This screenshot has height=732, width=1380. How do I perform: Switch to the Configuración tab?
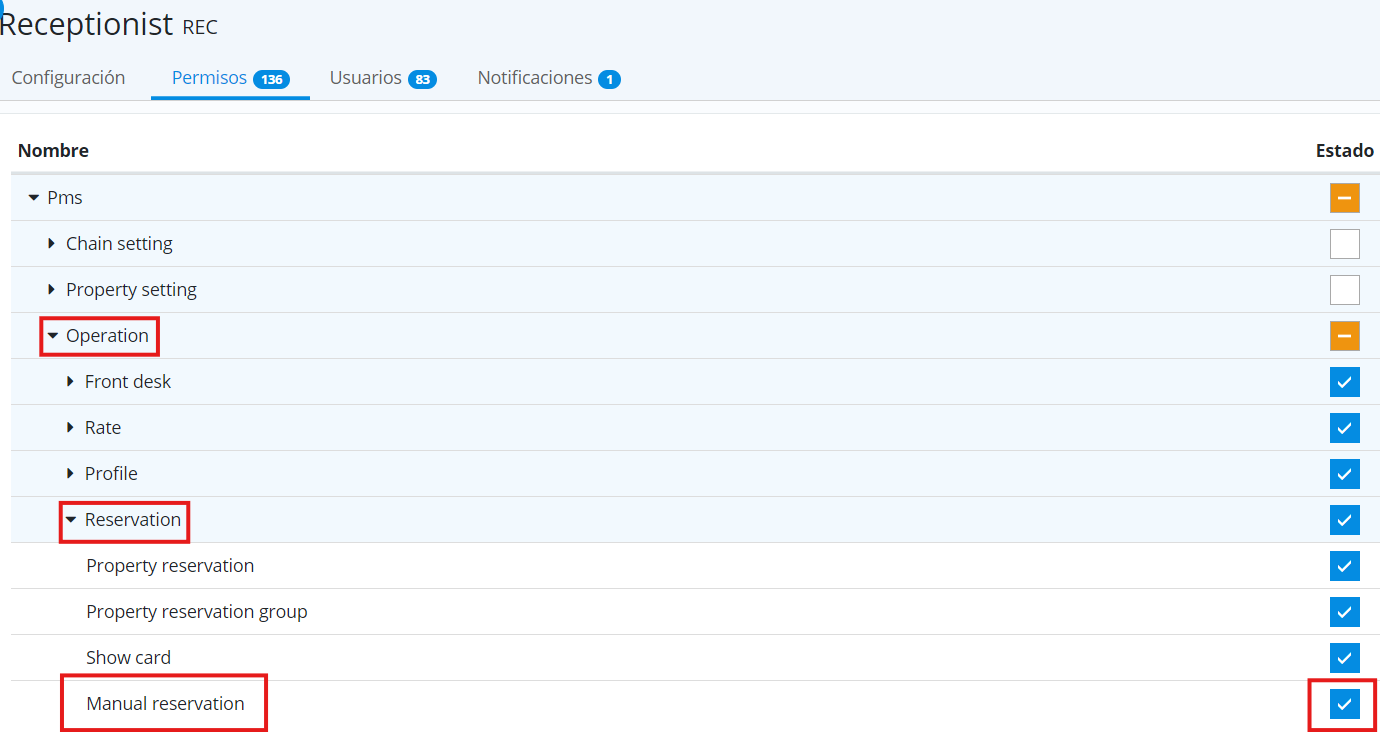(68, 78)
